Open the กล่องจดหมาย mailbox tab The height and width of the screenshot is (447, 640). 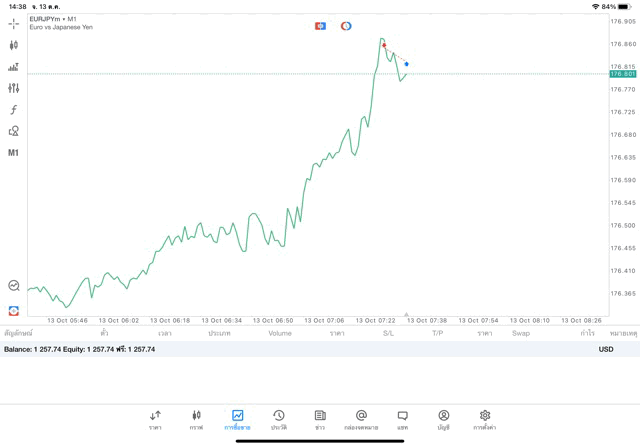coord(361,420)
